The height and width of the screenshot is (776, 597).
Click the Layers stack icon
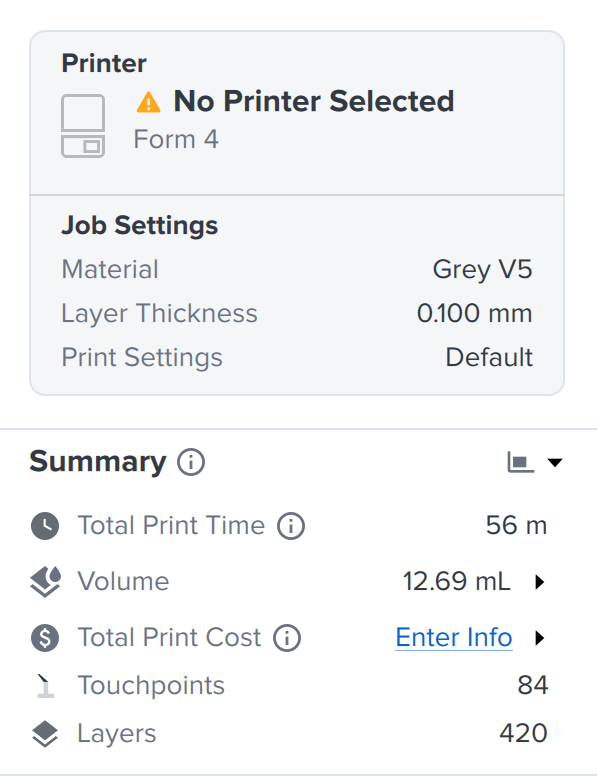pyautogui.click(x=45, y=734)
